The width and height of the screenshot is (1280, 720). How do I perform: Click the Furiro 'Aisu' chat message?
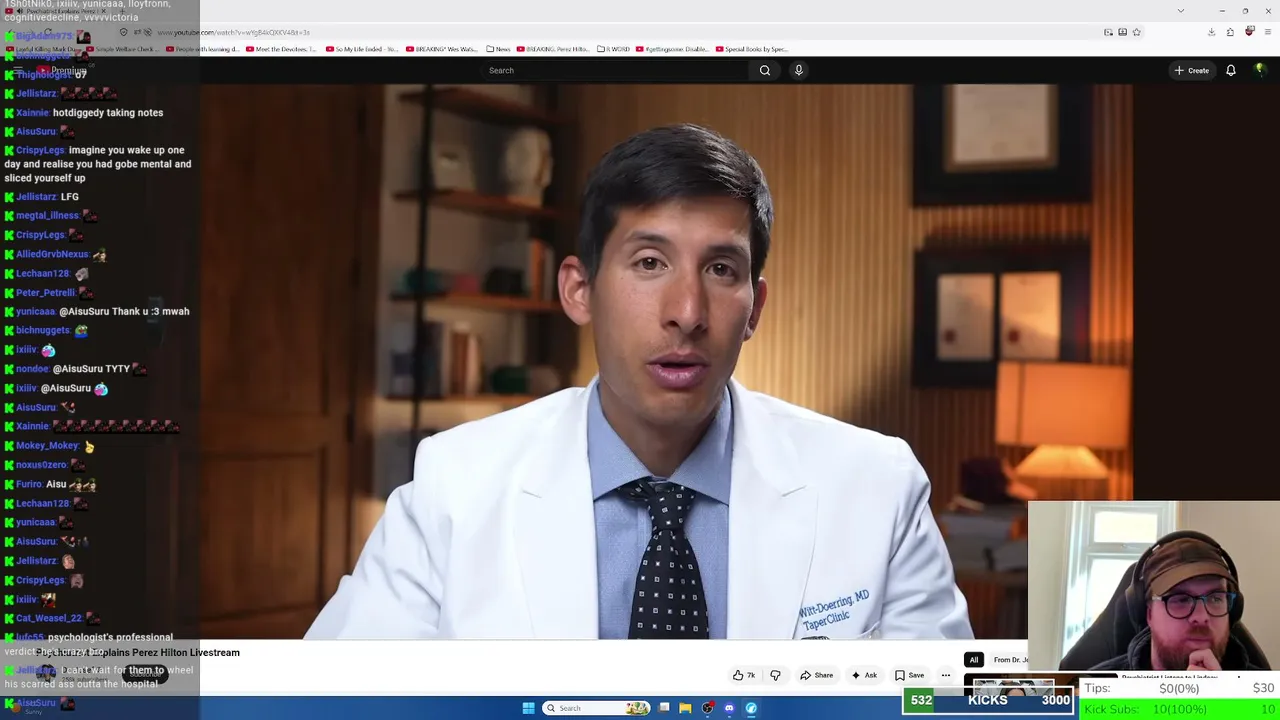click(x=56, y=484)
